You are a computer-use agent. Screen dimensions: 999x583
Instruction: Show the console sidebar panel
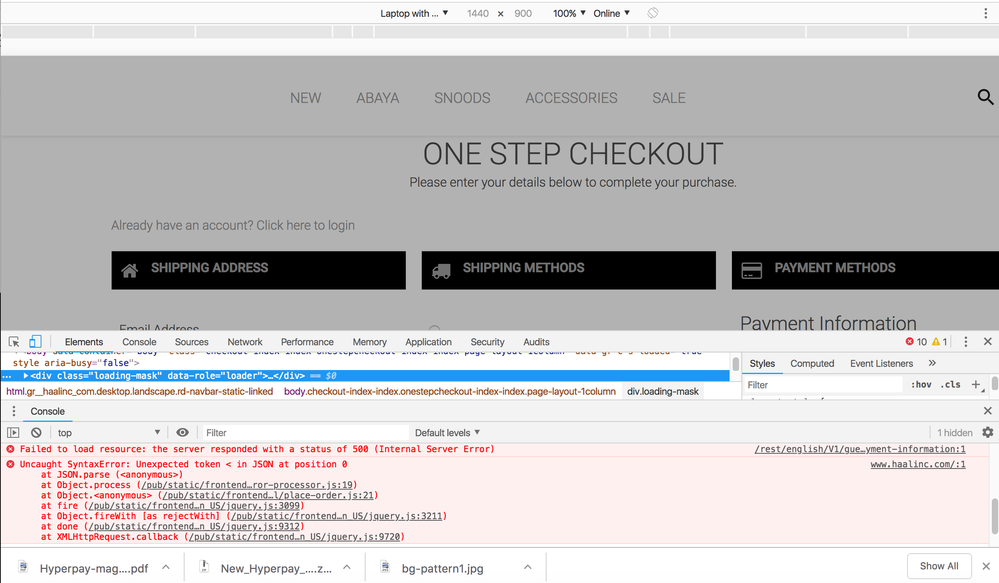[x=13, y=433]
